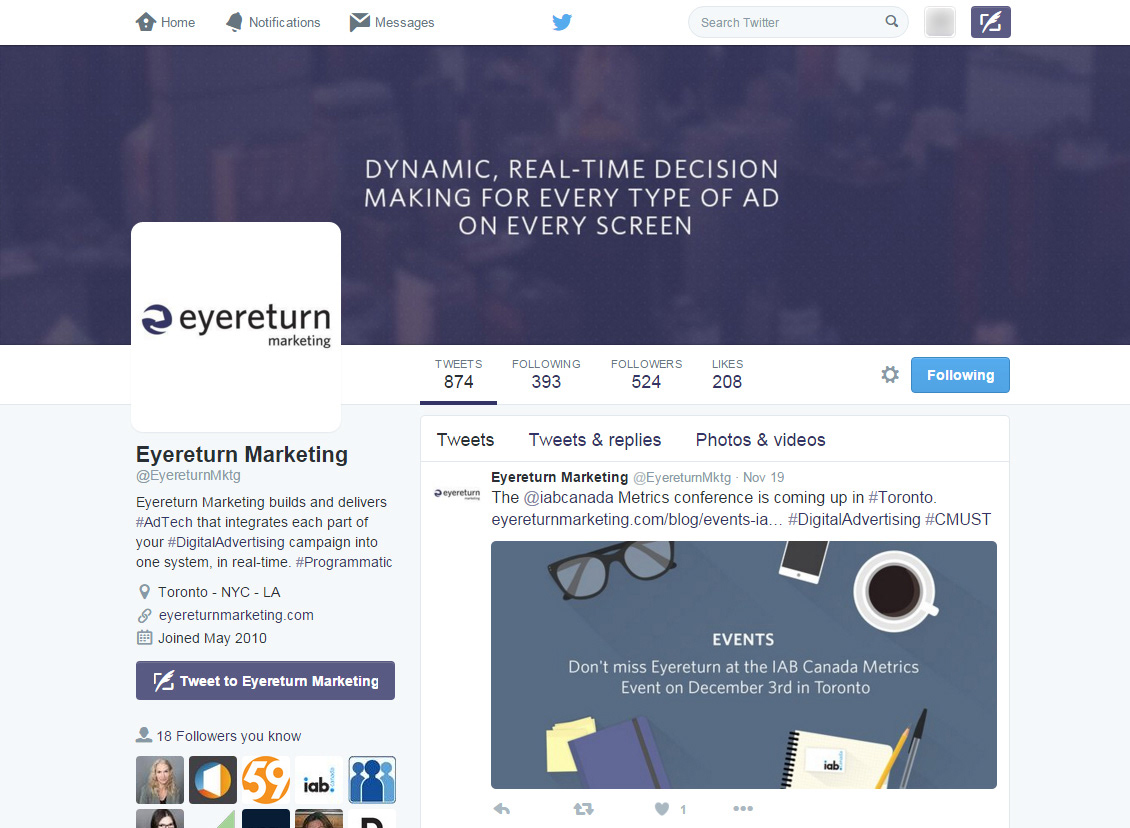Click #DigitalAdvertising hashtag in bio

(226, 542)
